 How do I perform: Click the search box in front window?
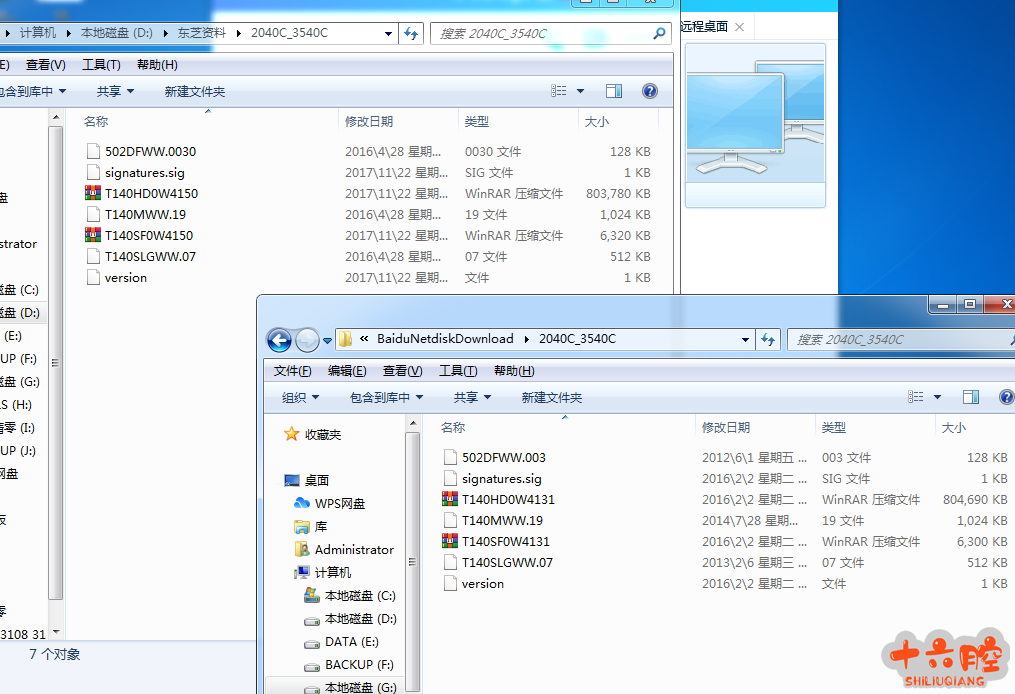coord(895,339)
